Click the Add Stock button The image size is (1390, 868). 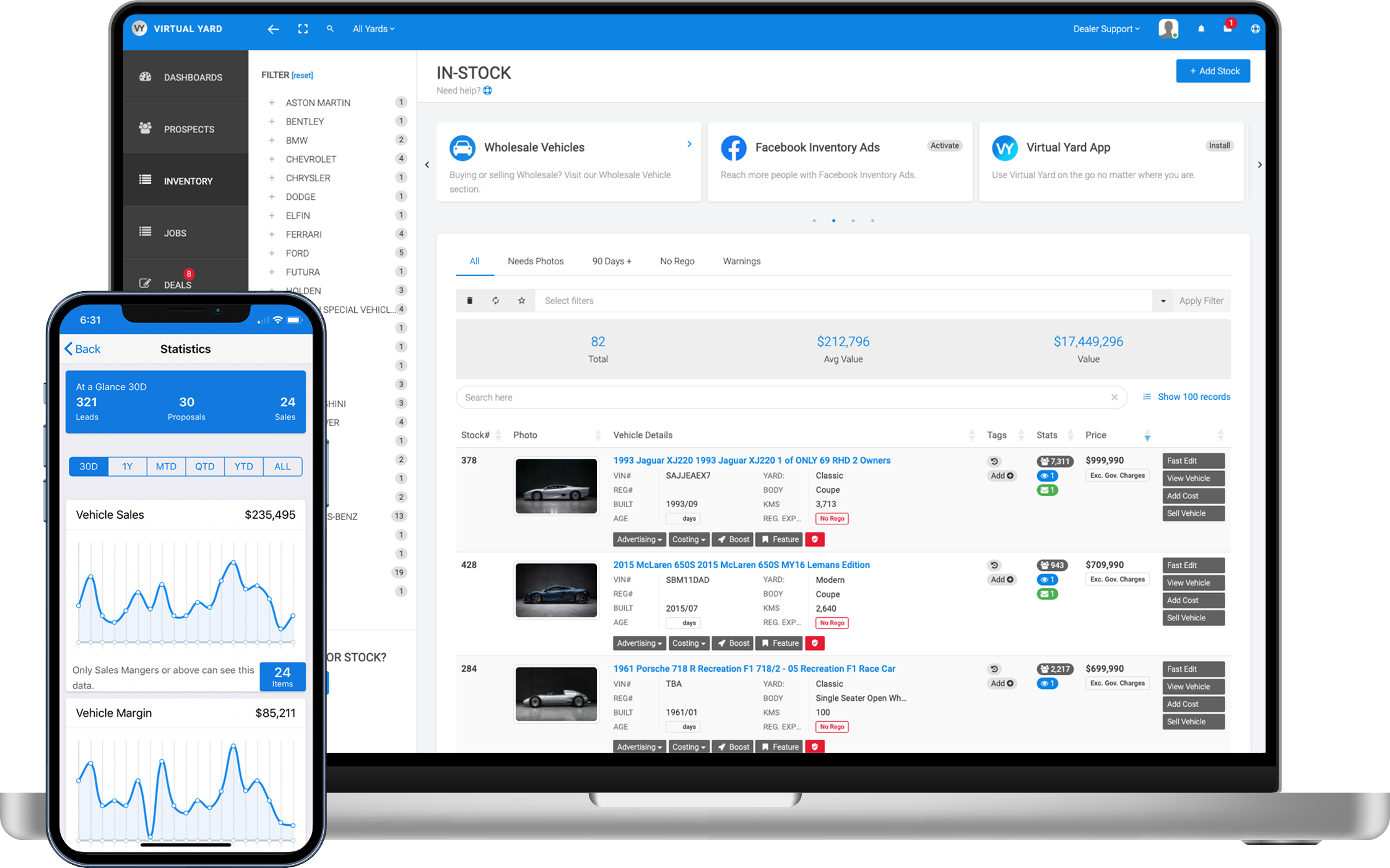pos(1212,71)
